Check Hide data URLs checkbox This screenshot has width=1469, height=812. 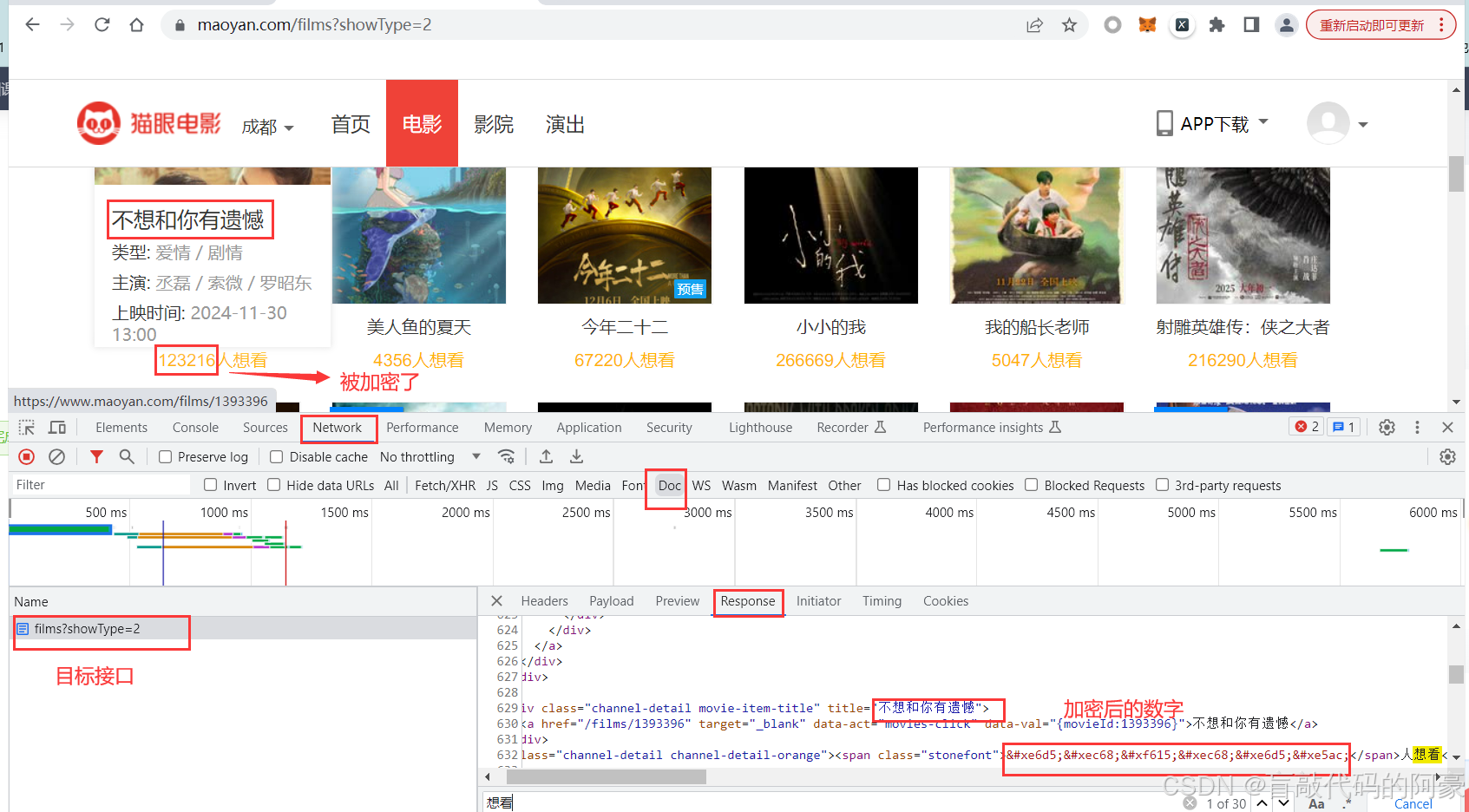coord(273,485)
